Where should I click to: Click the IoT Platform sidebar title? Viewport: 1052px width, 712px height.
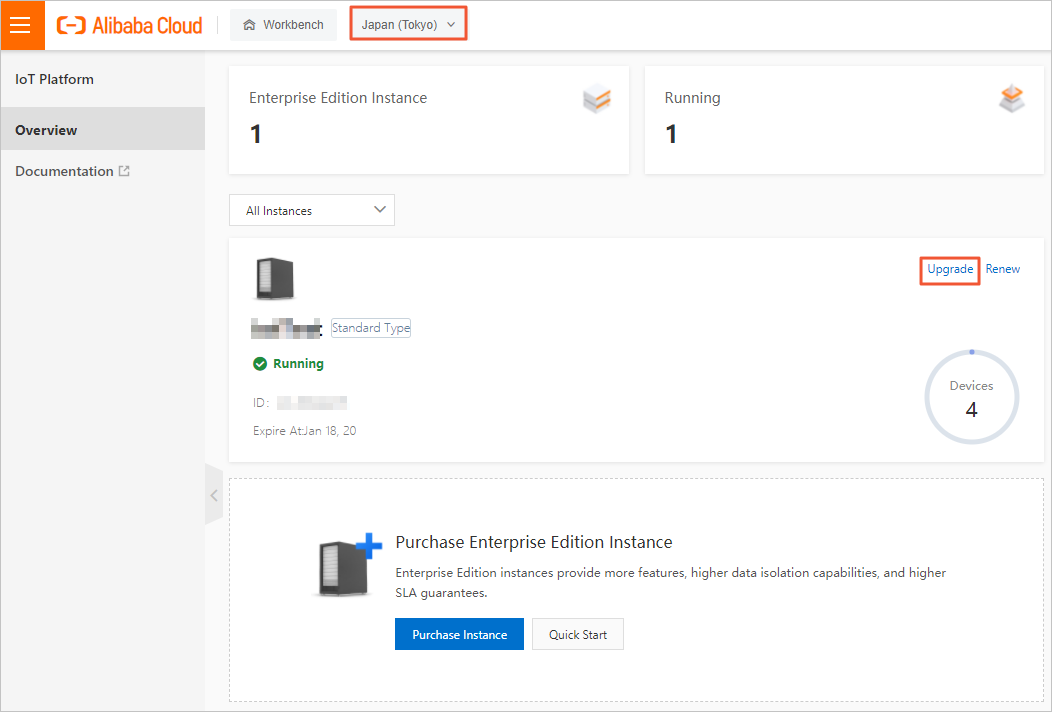54,79
